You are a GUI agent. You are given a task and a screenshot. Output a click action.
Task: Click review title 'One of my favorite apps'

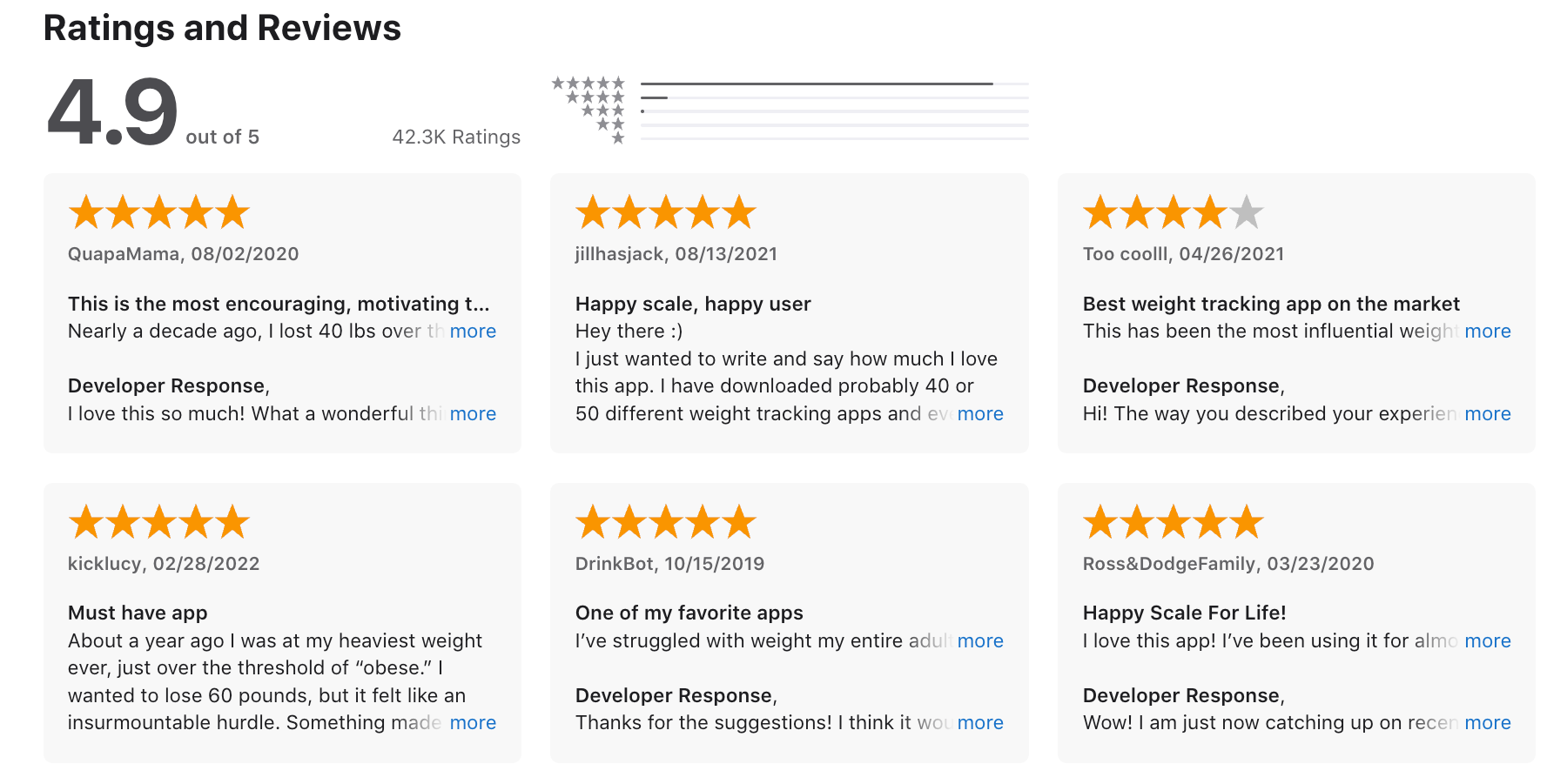coord(689,613)
